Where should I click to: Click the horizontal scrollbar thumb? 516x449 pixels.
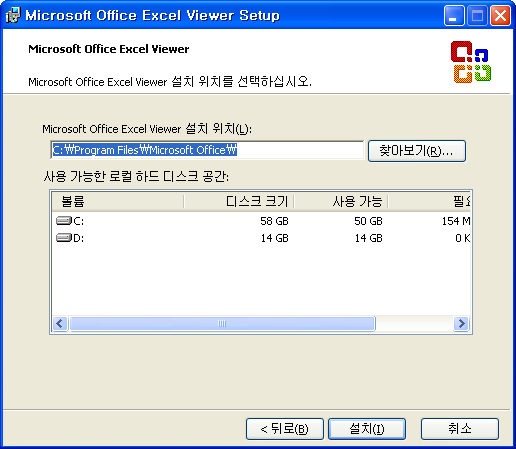tap(222, 323)
